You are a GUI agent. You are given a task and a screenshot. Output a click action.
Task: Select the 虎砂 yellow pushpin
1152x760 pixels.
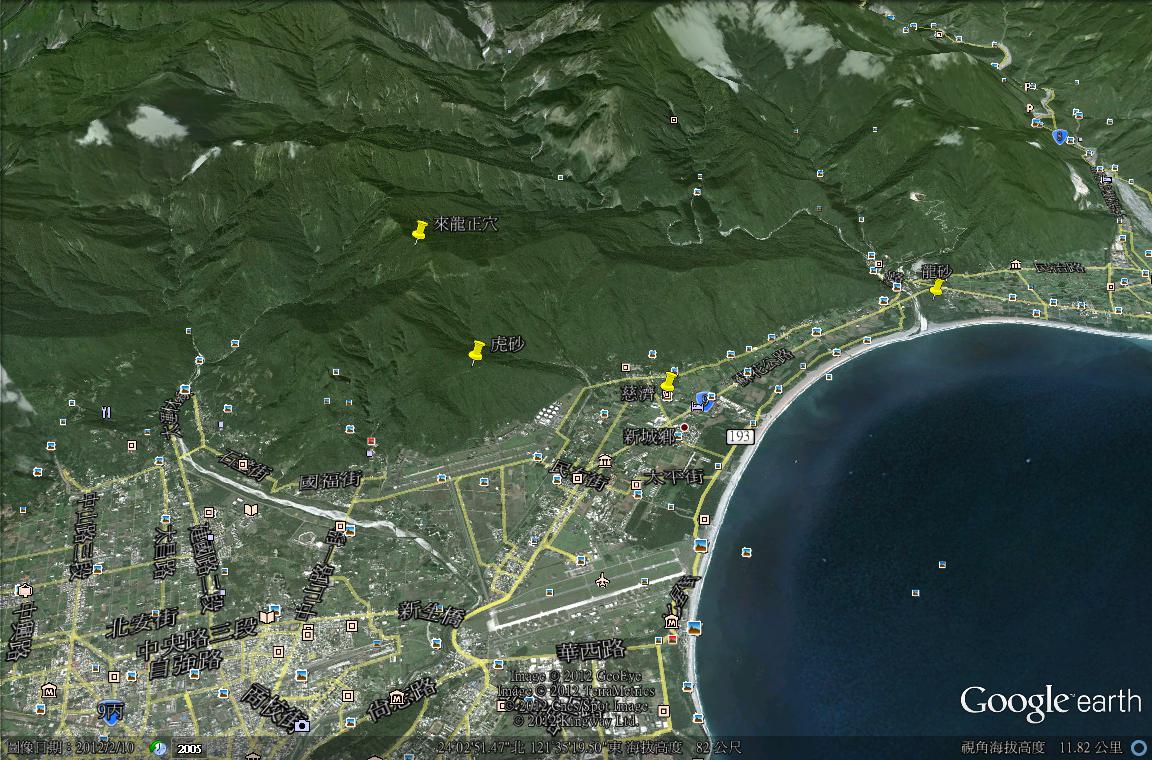tap(477, 350)
